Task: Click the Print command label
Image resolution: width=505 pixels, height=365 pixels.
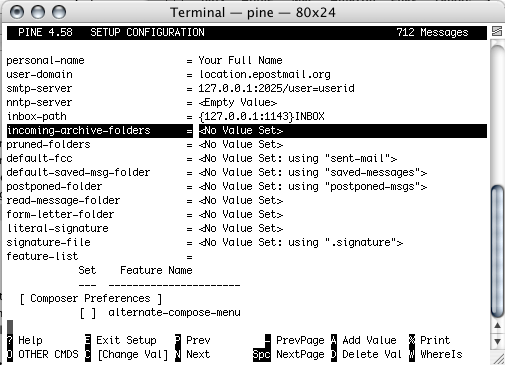Action: [435, 340]
